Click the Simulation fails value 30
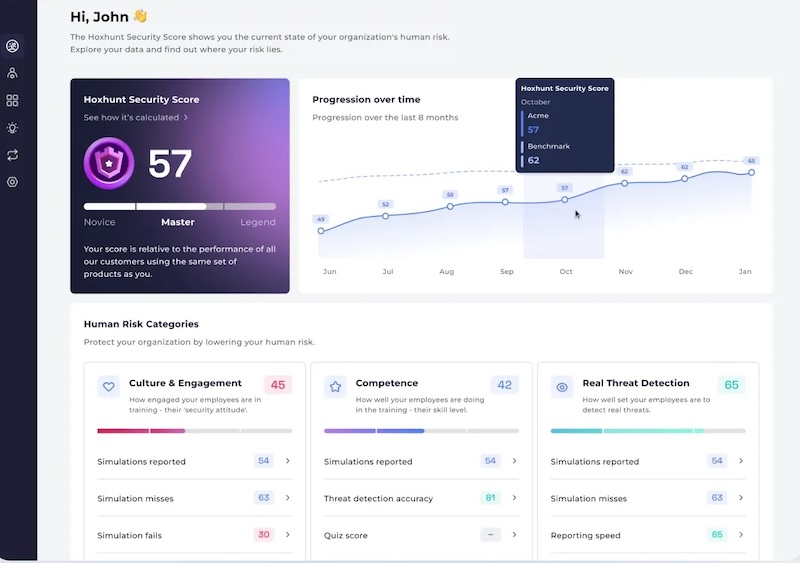Image resolution: width=800 pixels, height=563 pixels. coord(264,534)
